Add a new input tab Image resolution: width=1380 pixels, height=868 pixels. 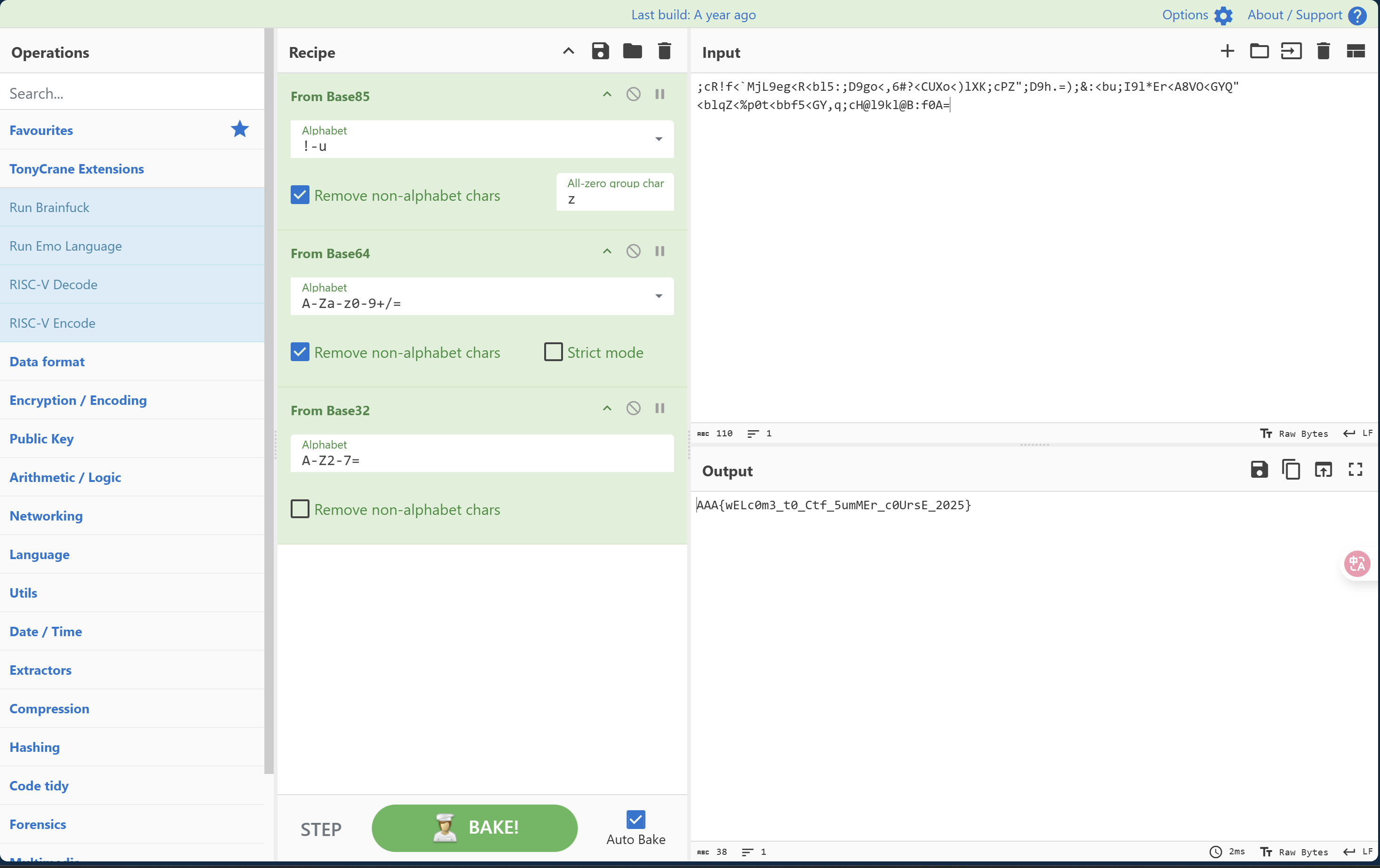tap(1227, 52)
